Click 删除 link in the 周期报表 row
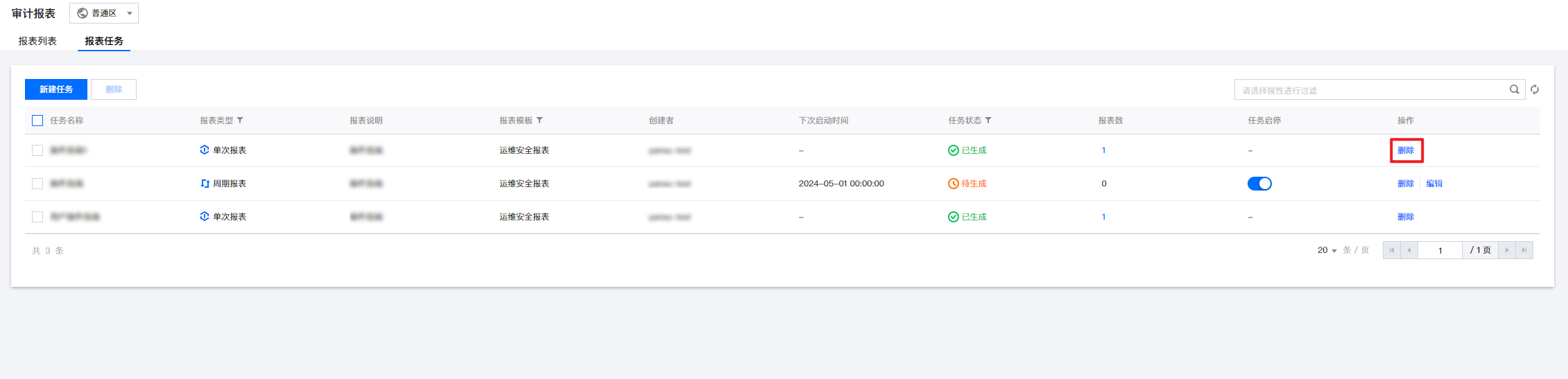 [x=1406, y=184]
